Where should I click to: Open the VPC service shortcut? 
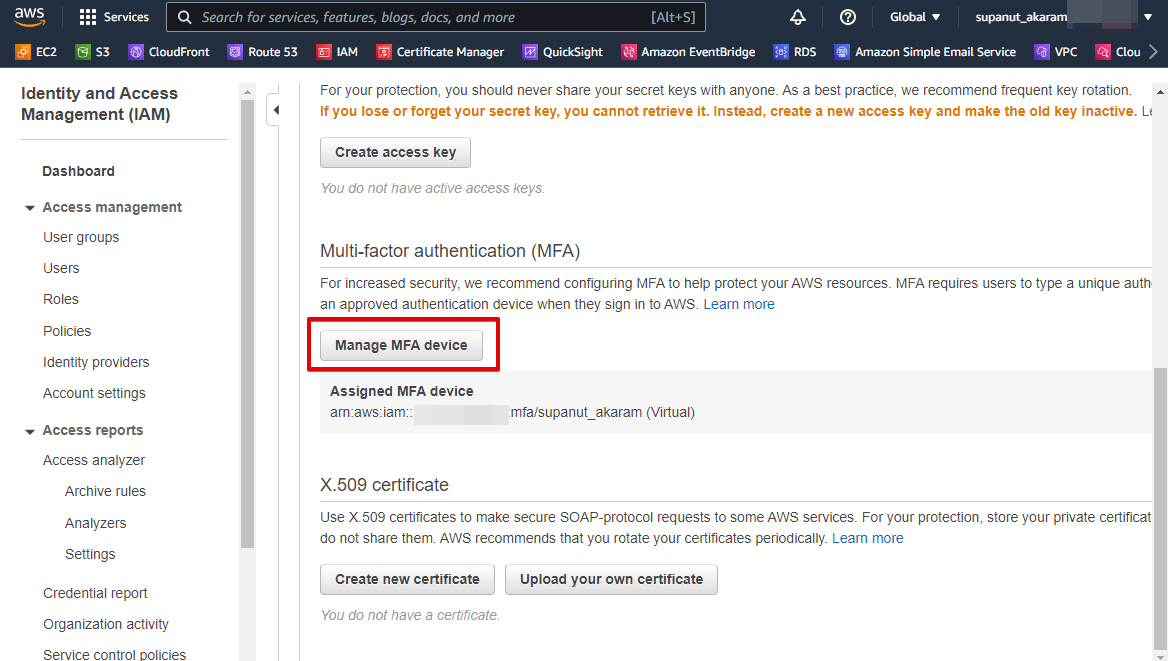point(1056,51)
